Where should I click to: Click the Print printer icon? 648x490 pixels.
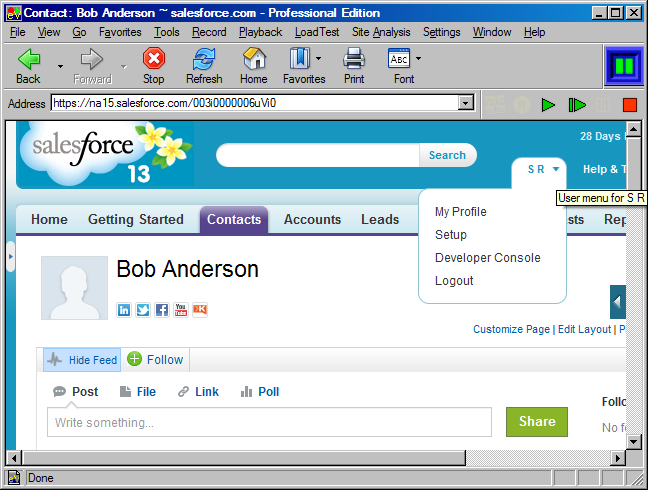pyautogui.click(x=354, y=58)
